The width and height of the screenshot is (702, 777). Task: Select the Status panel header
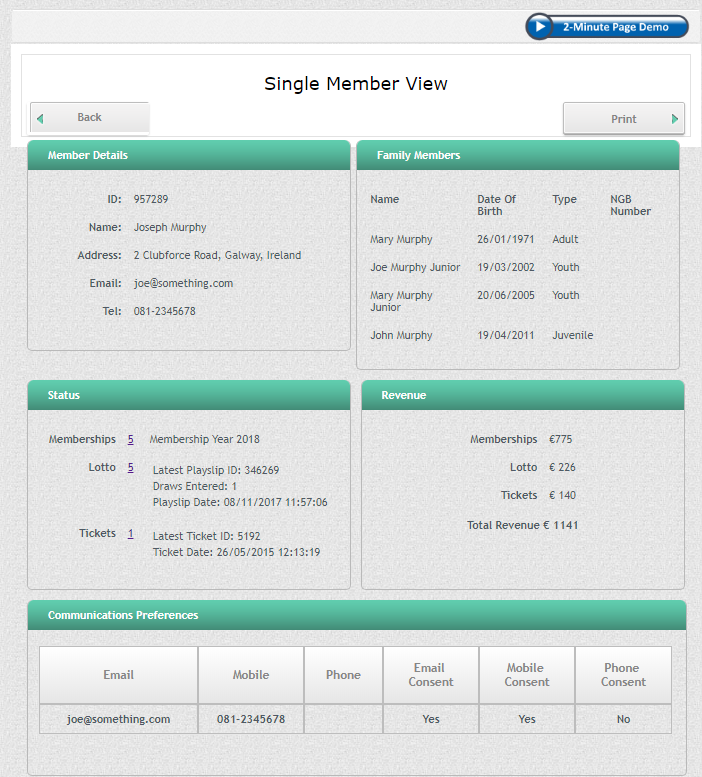[188, 395]
